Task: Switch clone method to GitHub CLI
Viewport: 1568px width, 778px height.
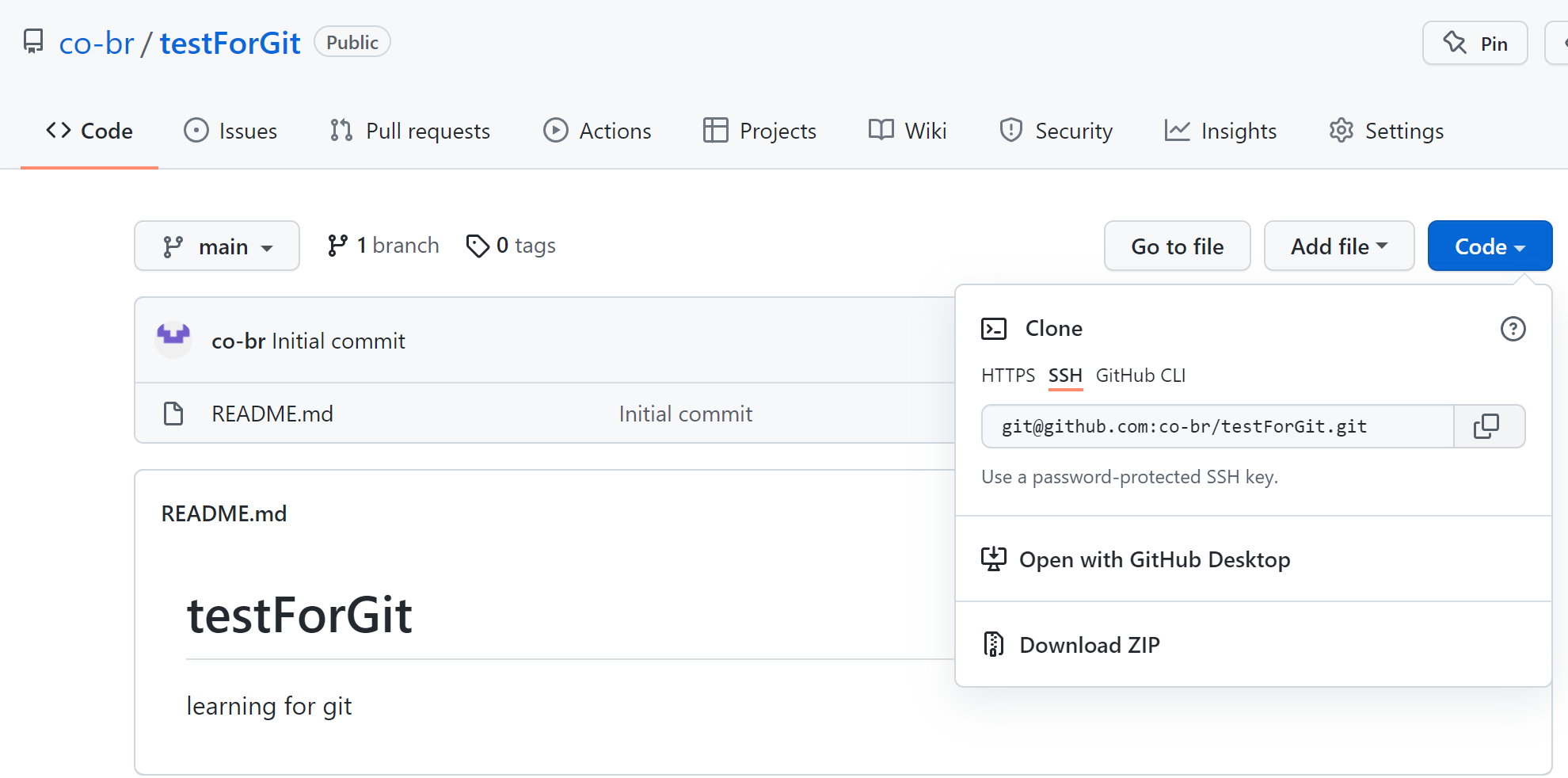Action: click(1140, 376)
